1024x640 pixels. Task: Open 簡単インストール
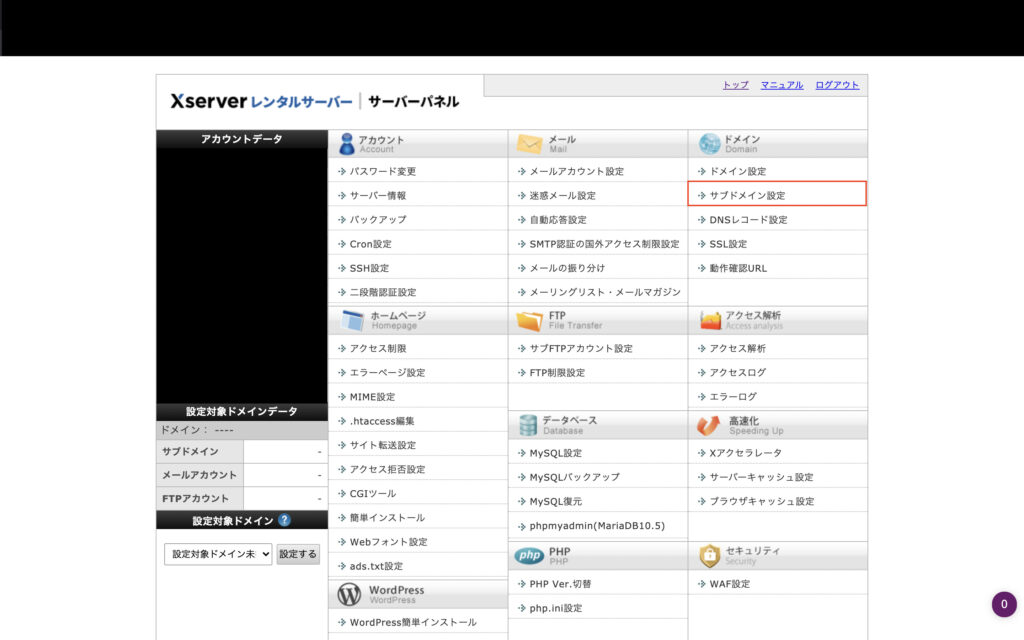[x=387, y=517]
